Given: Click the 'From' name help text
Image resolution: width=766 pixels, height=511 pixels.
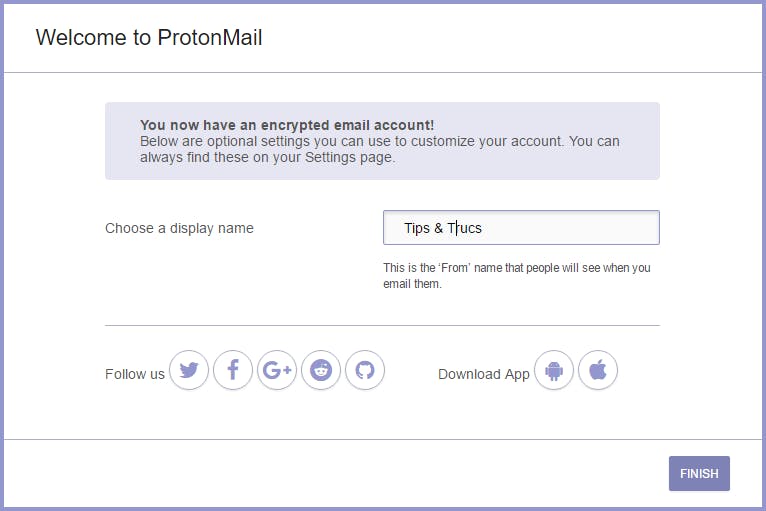Looking at the screenshot, I should click(x=516, y=268).
